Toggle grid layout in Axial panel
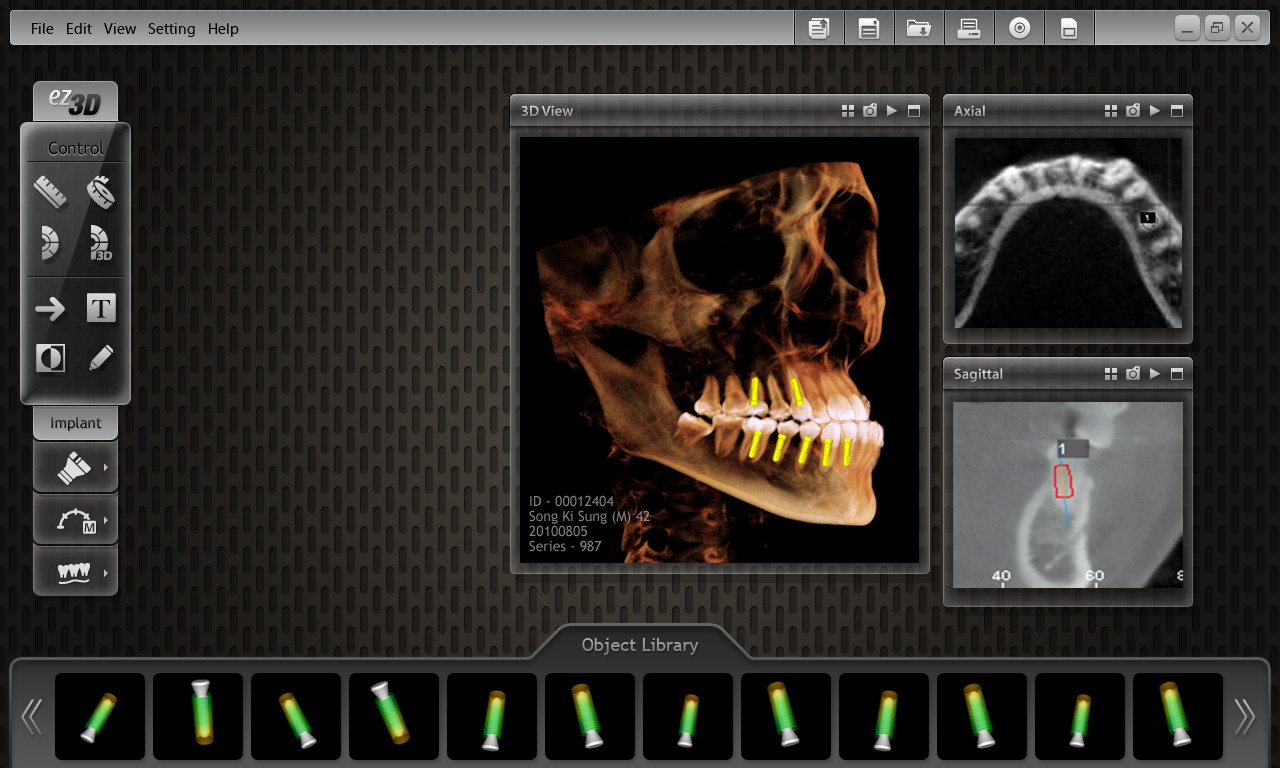 [x=1111, y=111]
